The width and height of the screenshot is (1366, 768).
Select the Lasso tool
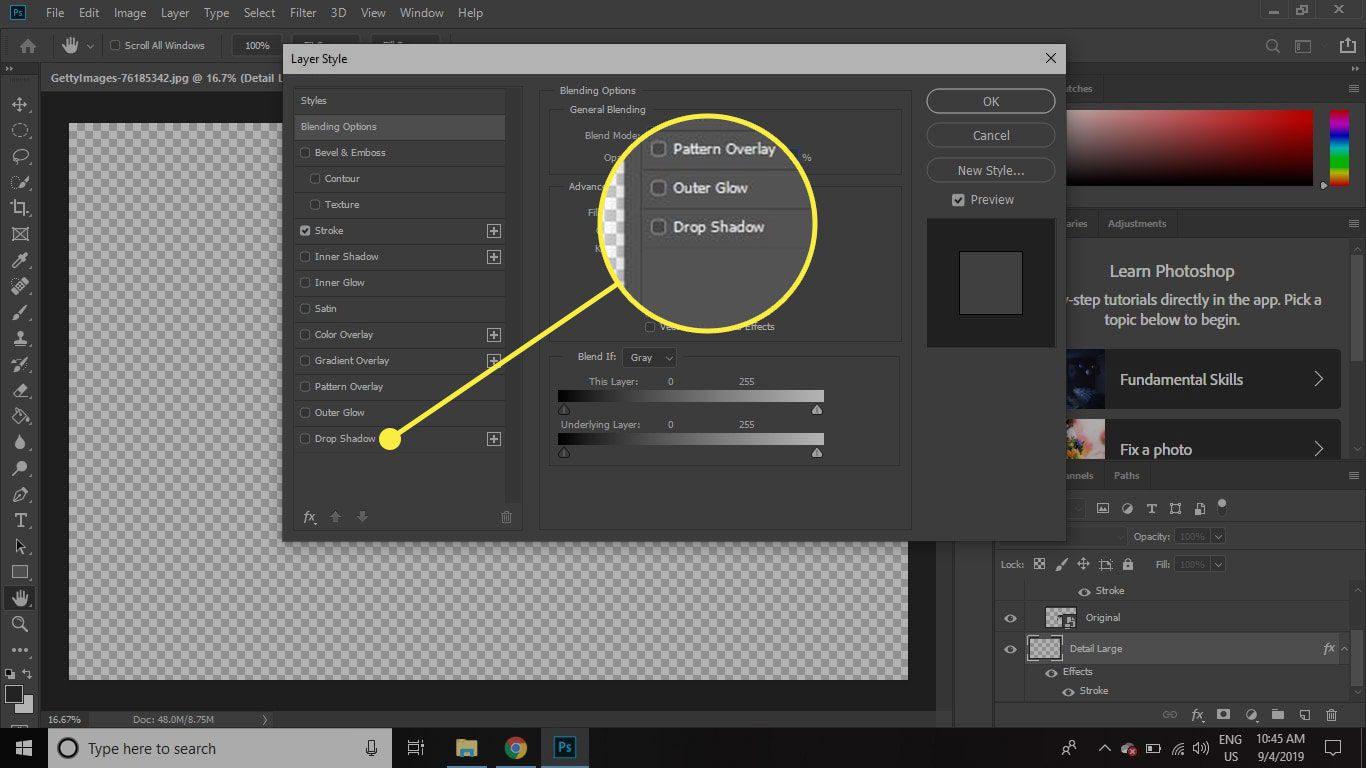coord(19,156)
